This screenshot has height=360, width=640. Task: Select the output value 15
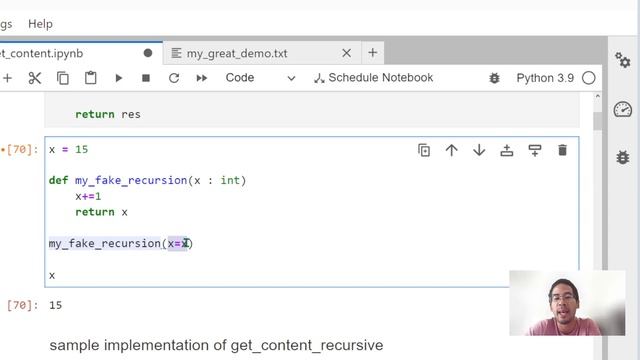click(x=56, y=305)
